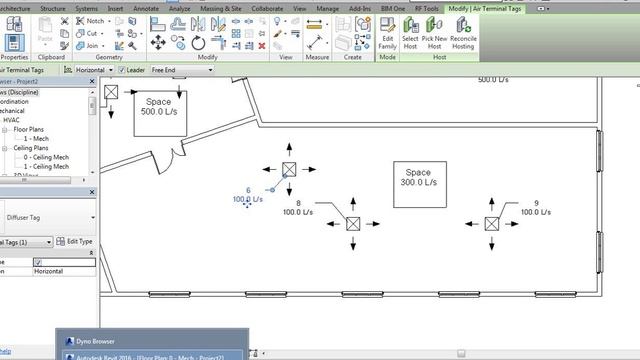This screenshot has width=640, height=360.
Task: Click the Create Group icon
Action: 362,24
